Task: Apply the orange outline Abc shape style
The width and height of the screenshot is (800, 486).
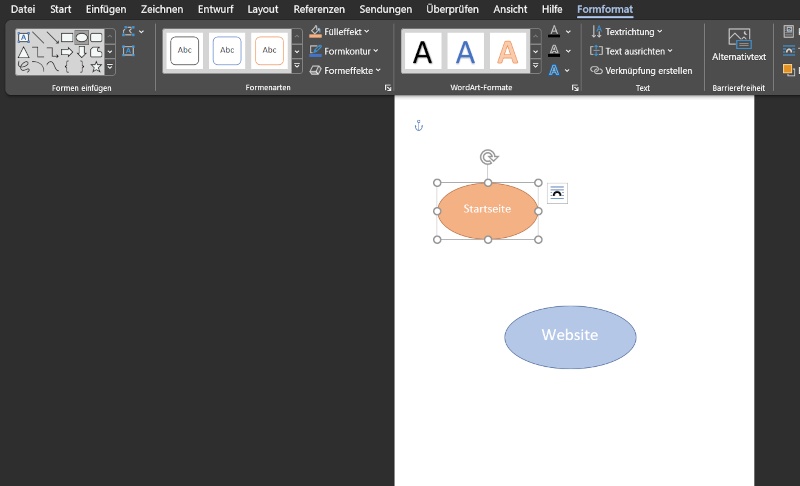Action: tap(269, 50)
